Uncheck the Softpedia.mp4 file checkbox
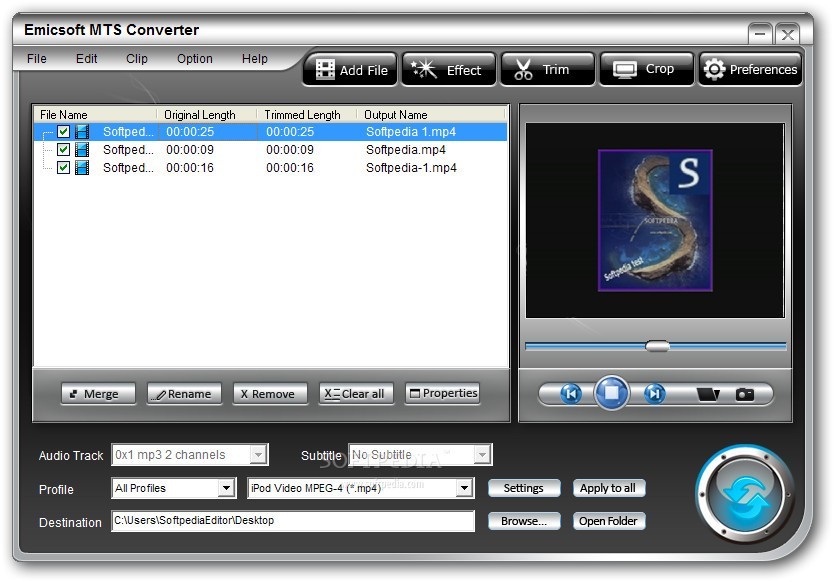The image size is (834, 582). [63, 149]
